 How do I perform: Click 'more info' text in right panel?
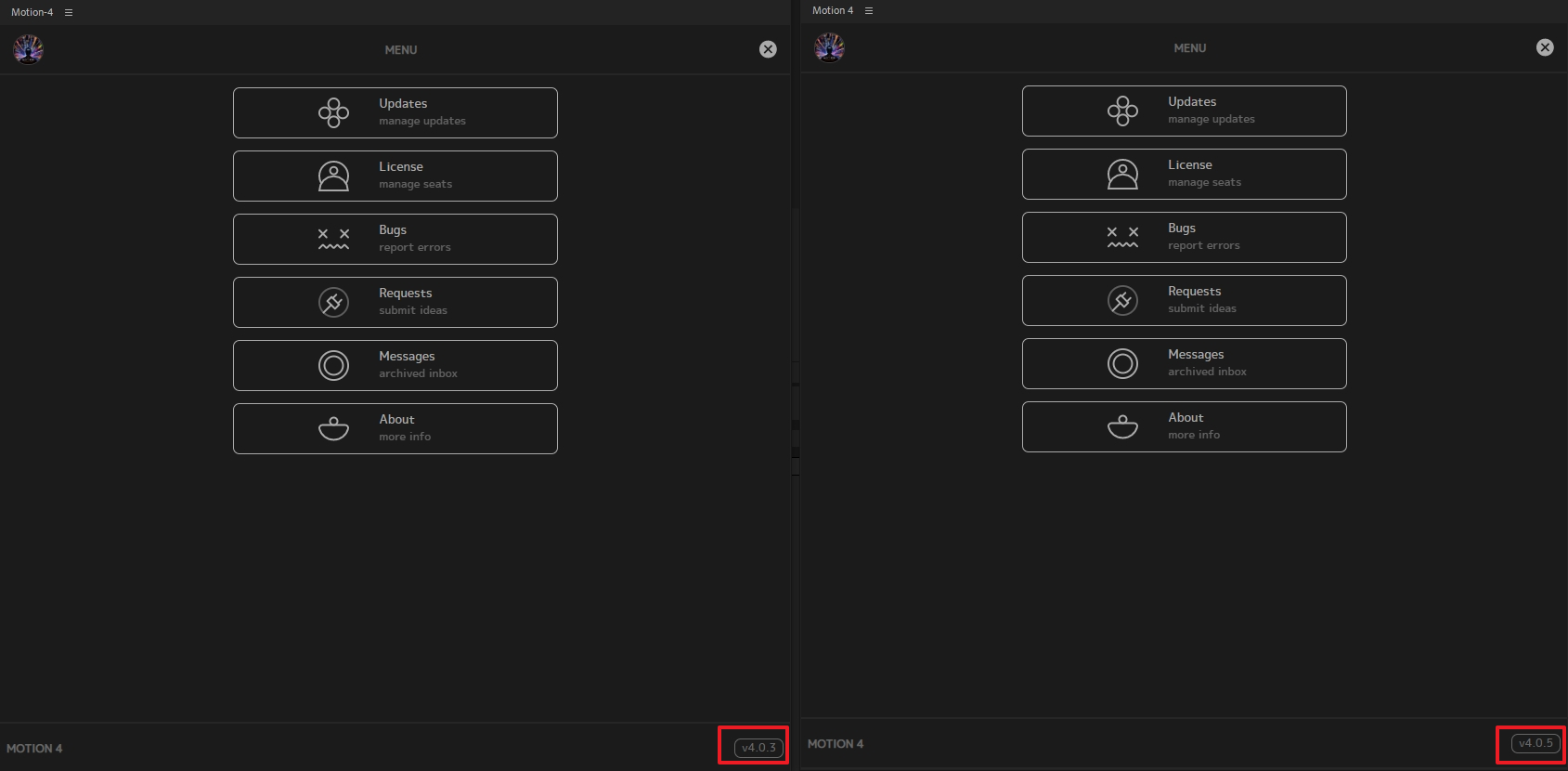(1194, 435)
